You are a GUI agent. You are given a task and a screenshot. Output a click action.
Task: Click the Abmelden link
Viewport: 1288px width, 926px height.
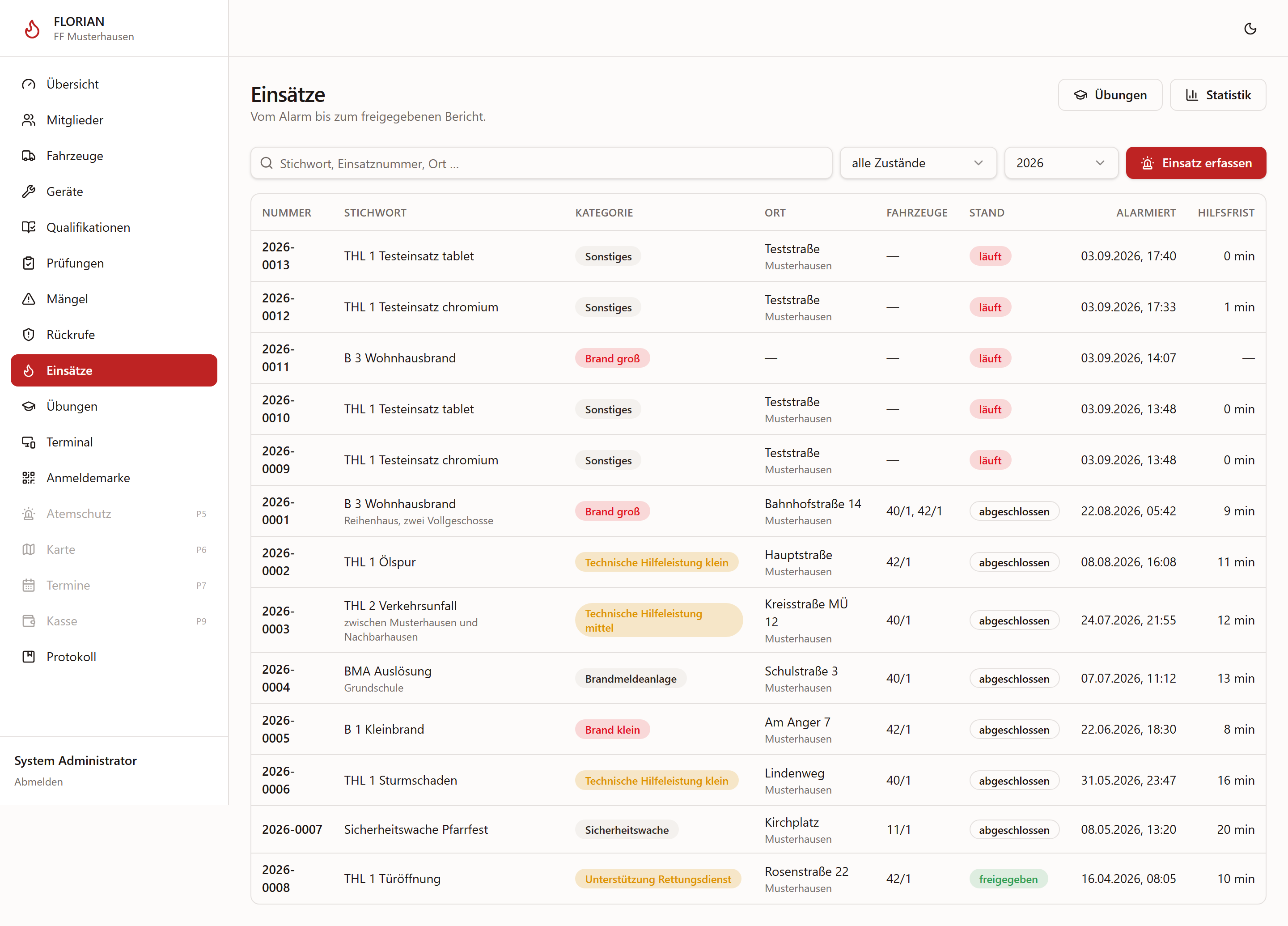(38, 782)
